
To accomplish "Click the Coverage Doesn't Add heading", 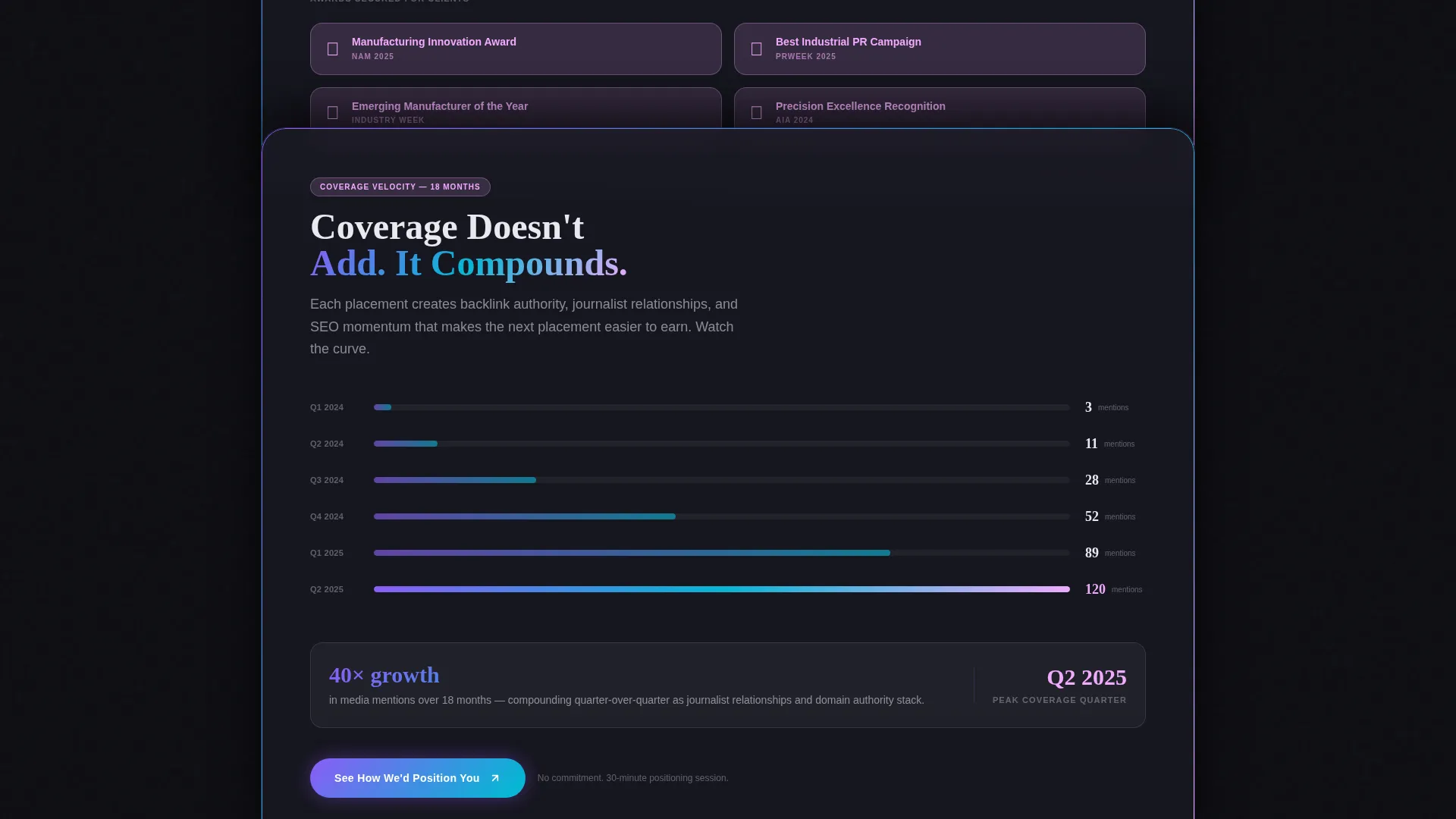I will (x=469, y=245).
